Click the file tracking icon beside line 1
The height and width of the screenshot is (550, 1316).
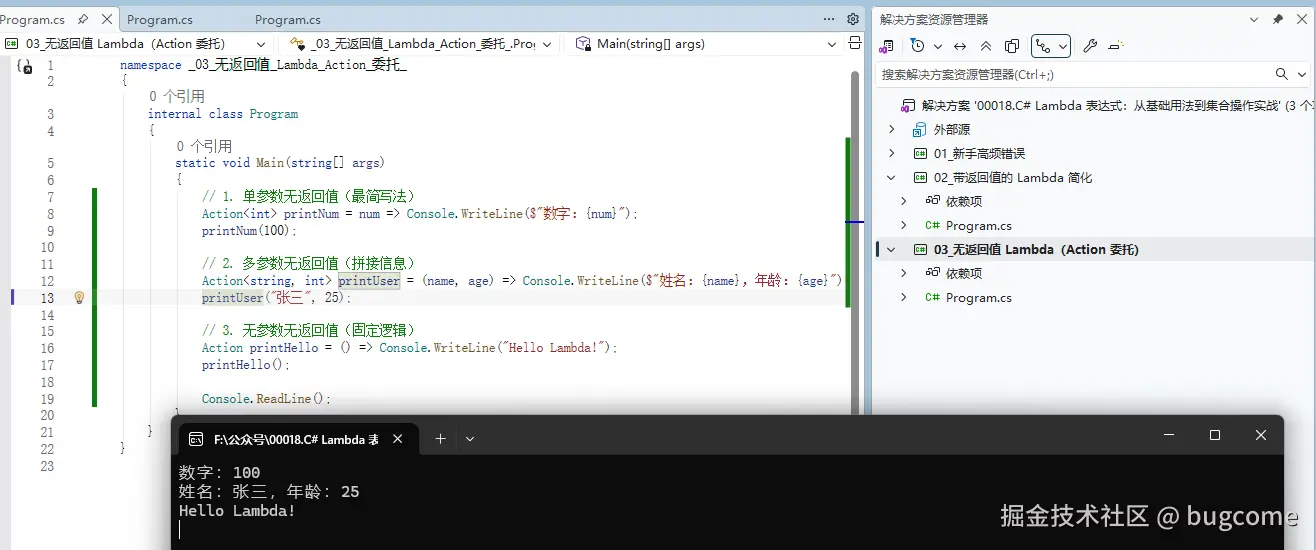click(25, 66)
